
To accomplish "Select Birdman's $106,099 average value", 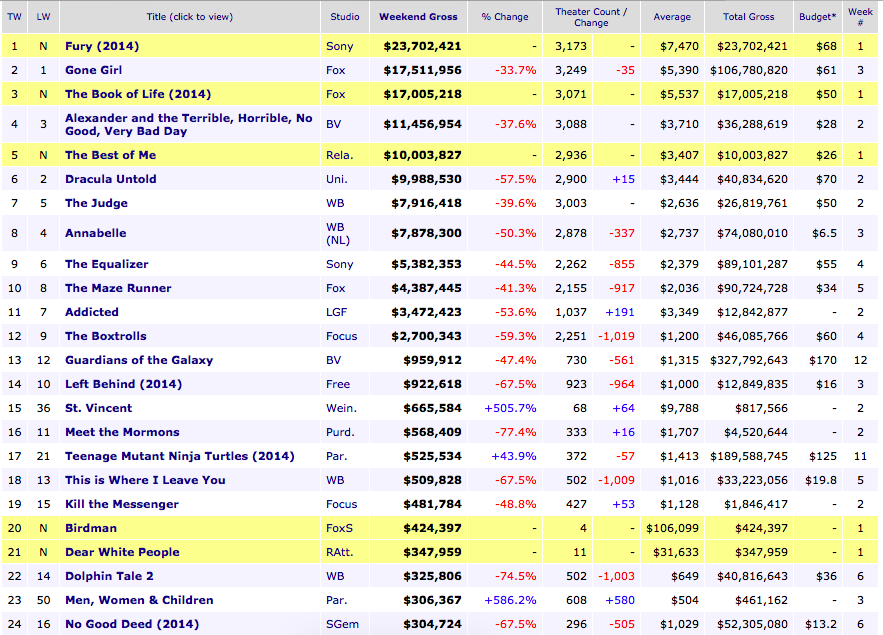I will coord(672,528).
